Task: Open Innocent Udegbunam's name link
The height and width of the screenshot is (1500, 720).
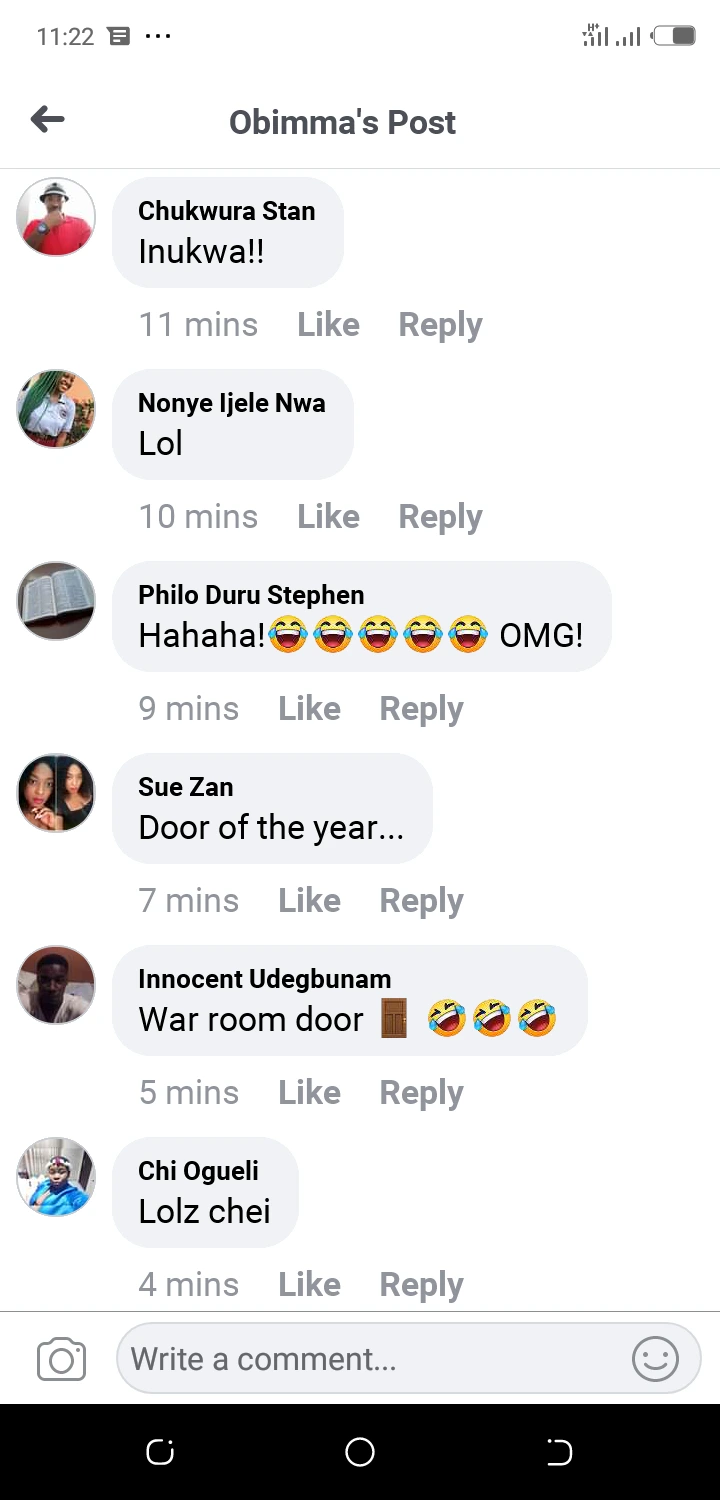Action: tap(264, 979)
